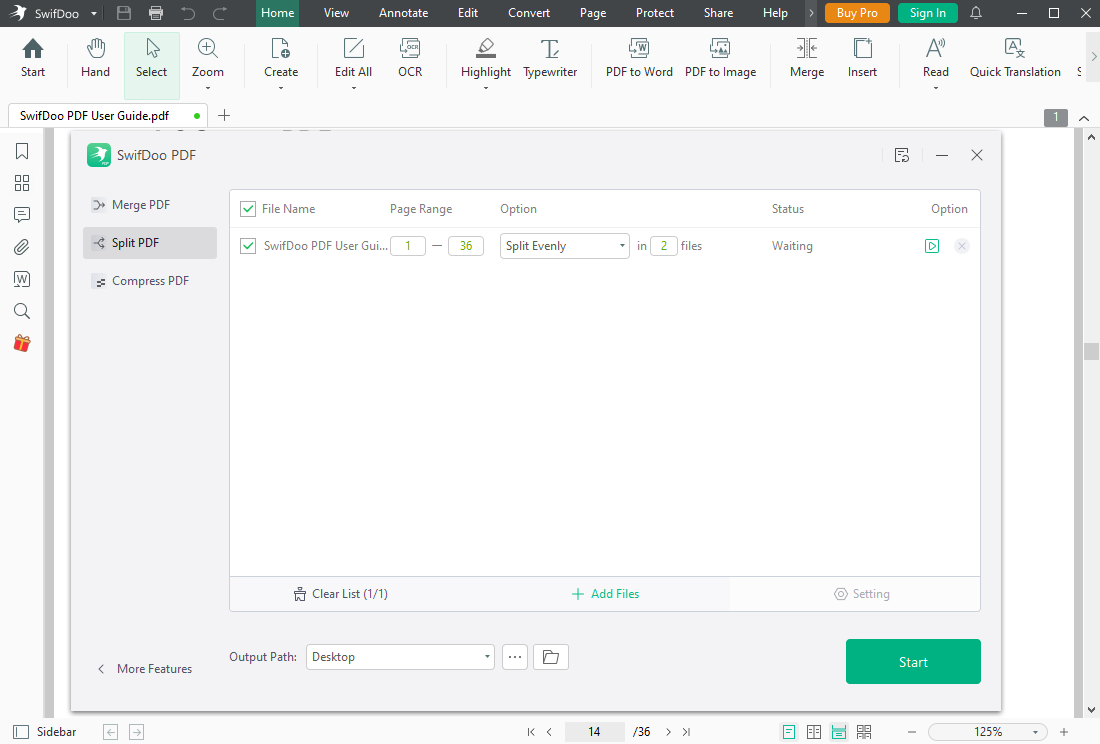Select Compress PDF in the dialog list
The height and width of the screenshot is (744, 1100).
point(149,281)
